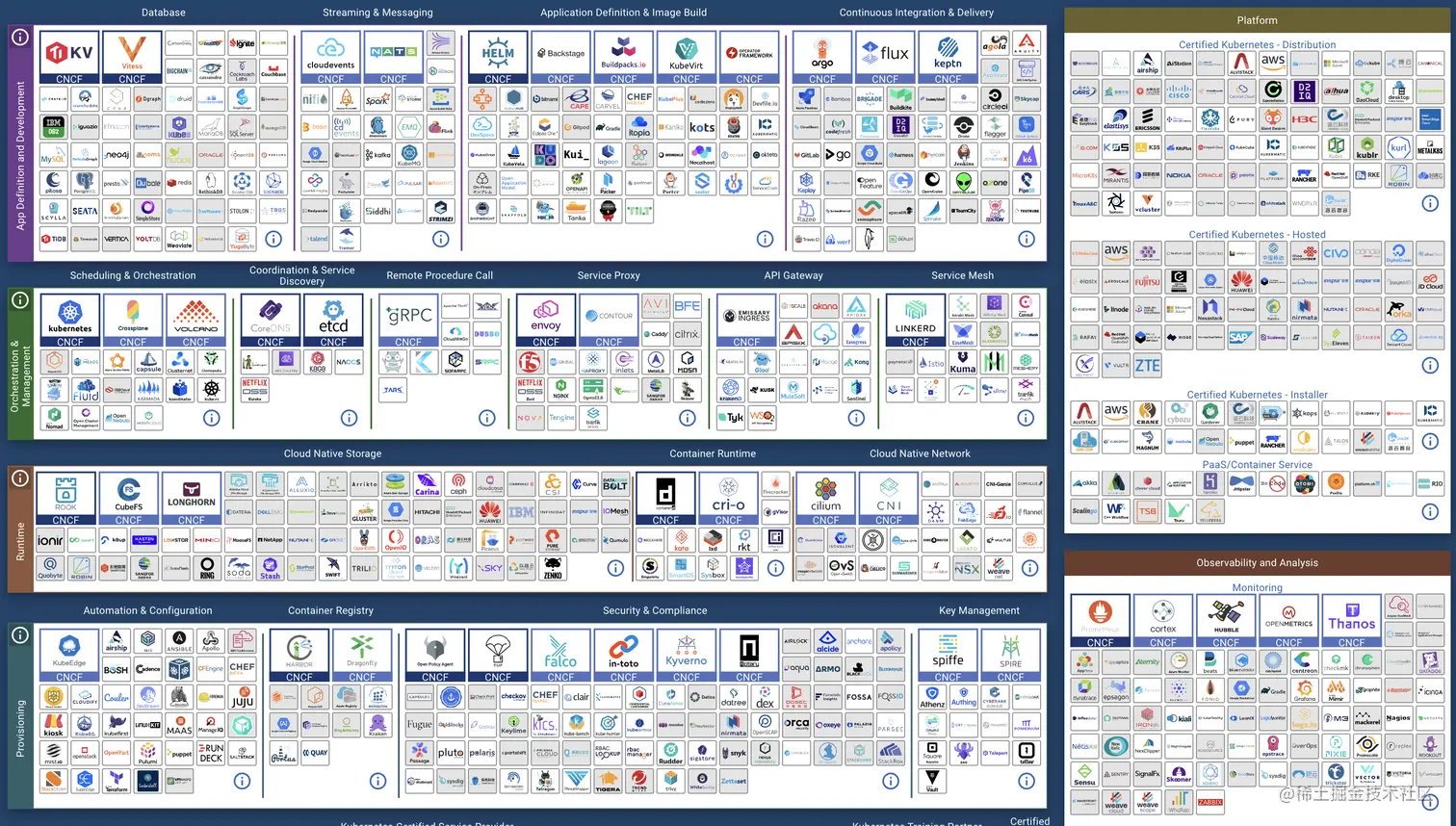Screen dimensions: 1456x826
Task: Open the cilium card
Action: (x=825, y=499)
